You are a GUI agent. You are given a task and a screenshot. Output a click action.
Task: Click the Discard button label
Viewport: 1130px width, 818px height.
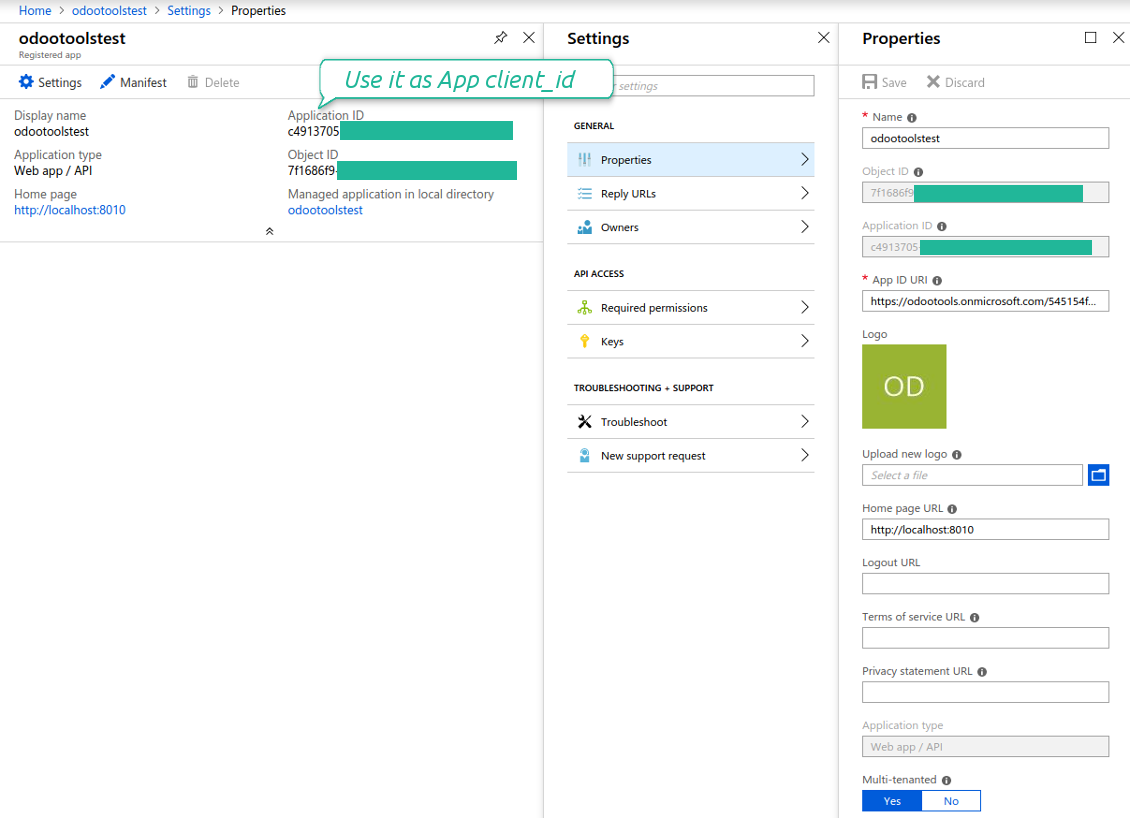click(964, 83)
